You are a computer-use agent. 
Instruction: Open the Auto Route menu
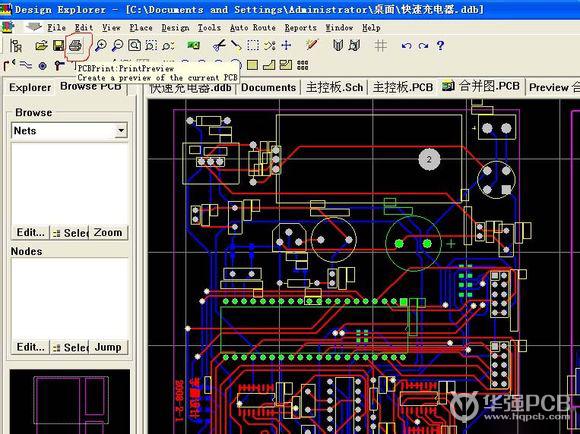pyautogui.click(x=253, y=28)
